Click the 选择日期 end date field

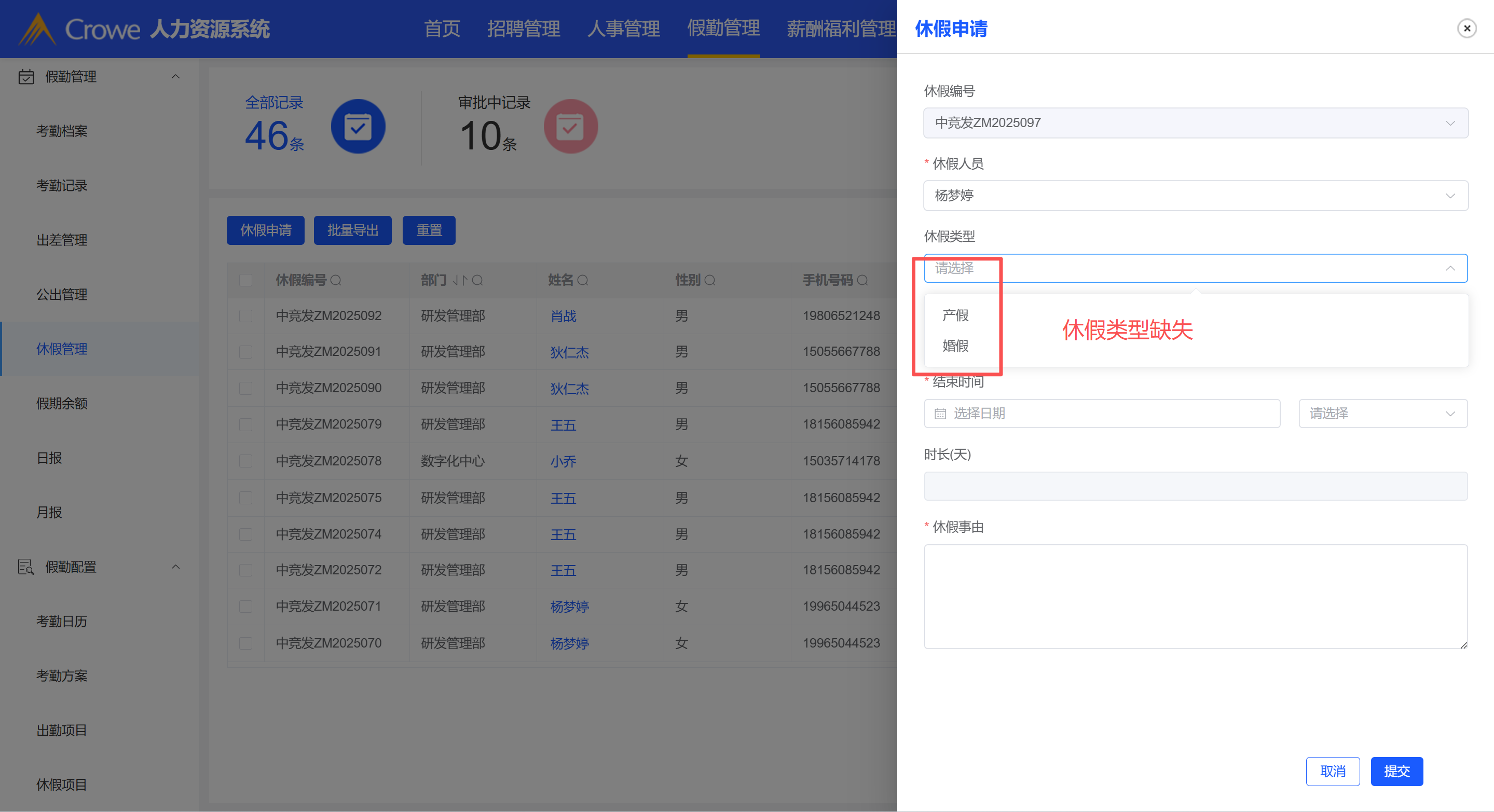[x=1102, y=414]
